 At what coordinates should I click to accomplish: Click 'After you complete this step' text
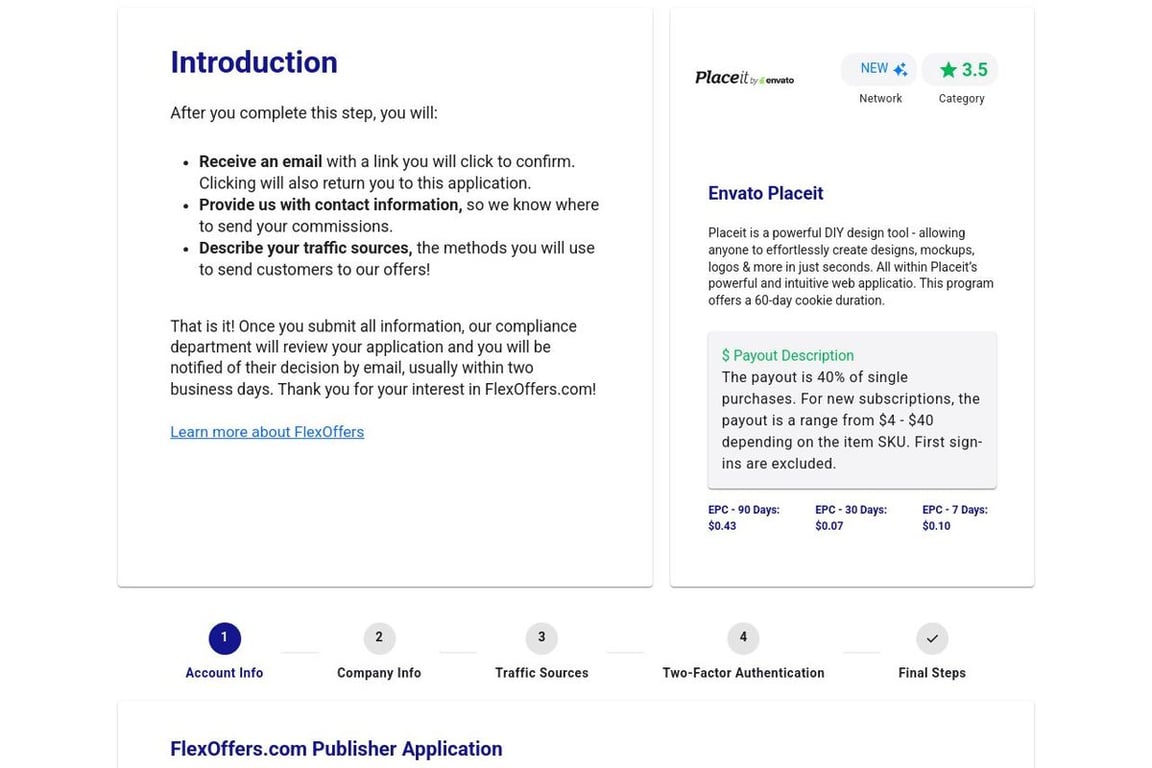coord(304,113)
